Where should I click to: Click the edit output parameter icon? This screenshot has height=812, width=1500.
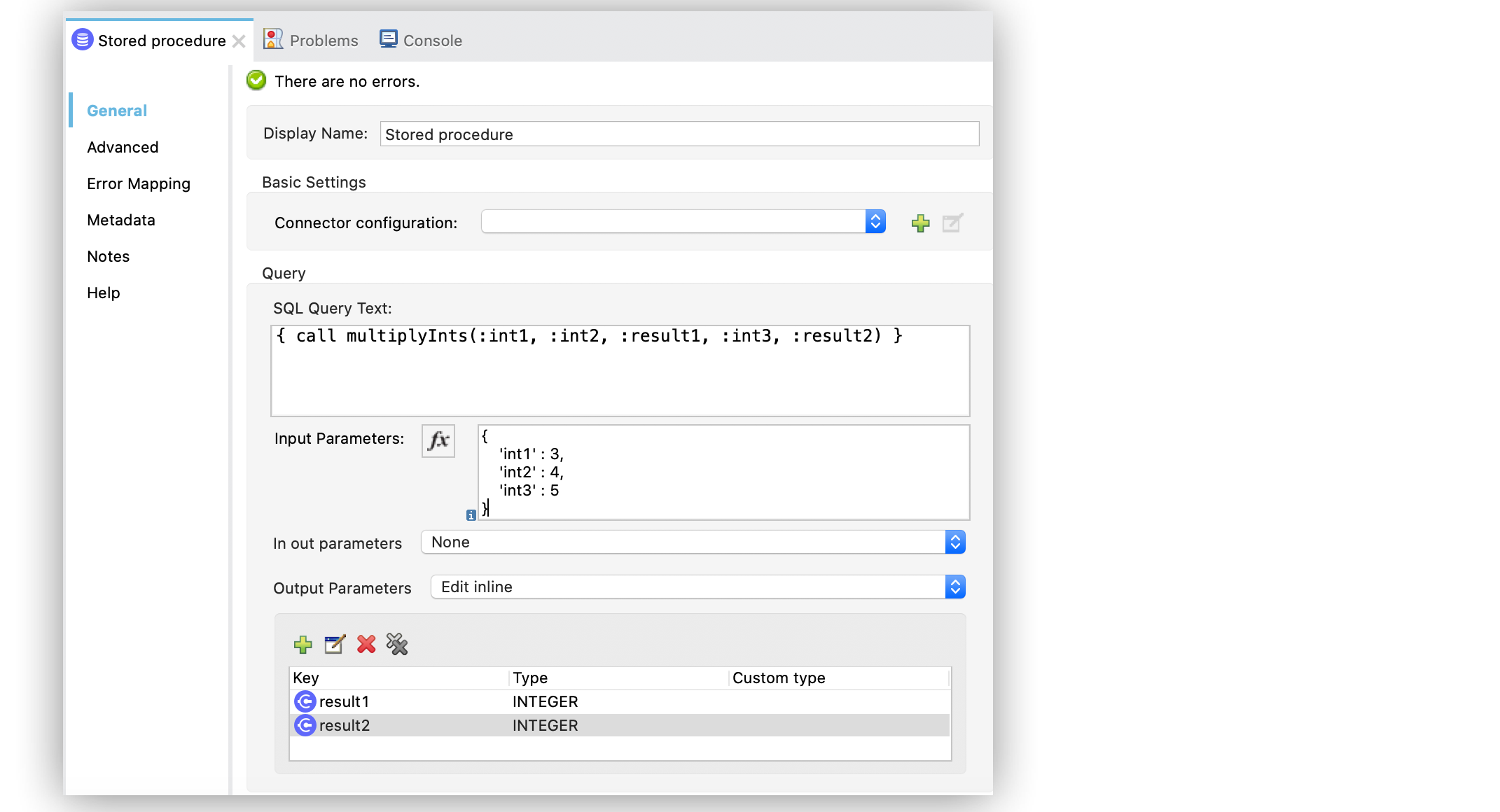pyautogui.click(x=333, y=645)
